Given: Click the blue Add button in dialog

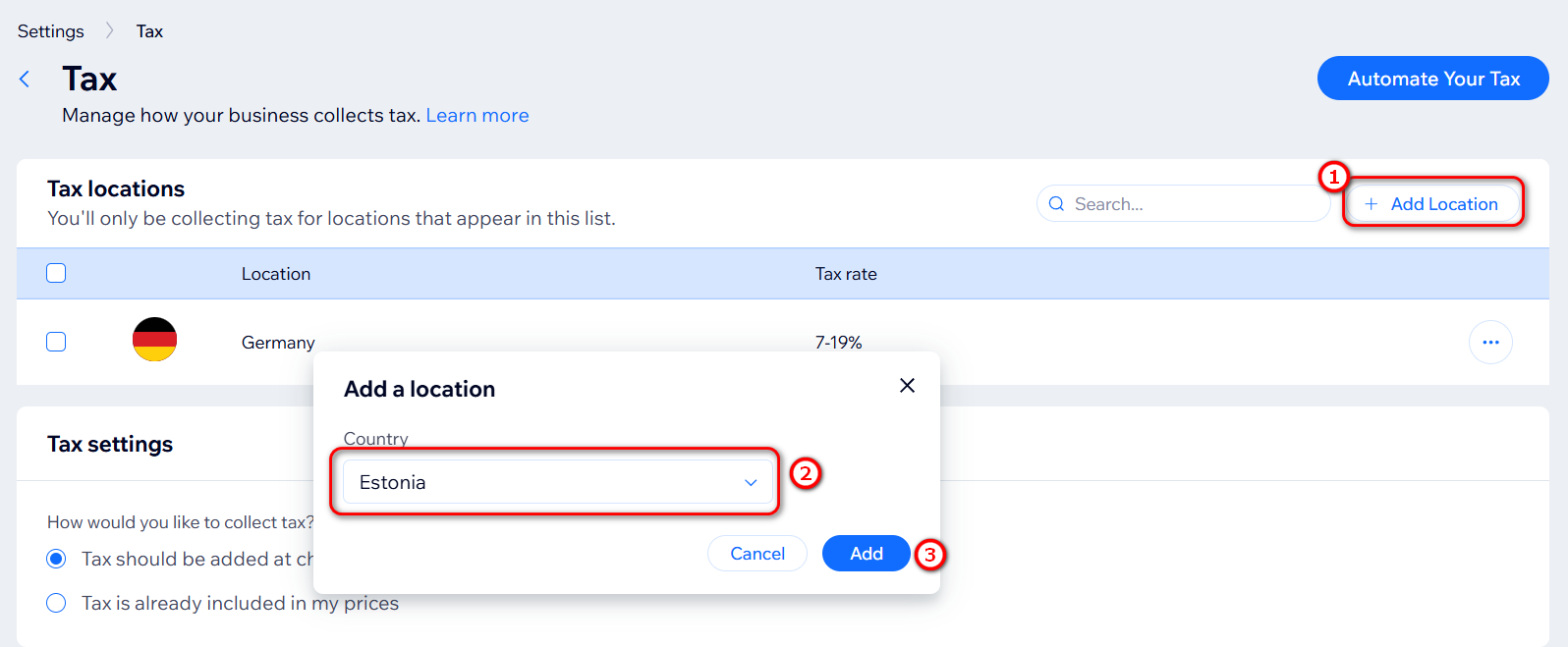Looking at the screenshot, I should pyautogui.click(x=866, y=554).
